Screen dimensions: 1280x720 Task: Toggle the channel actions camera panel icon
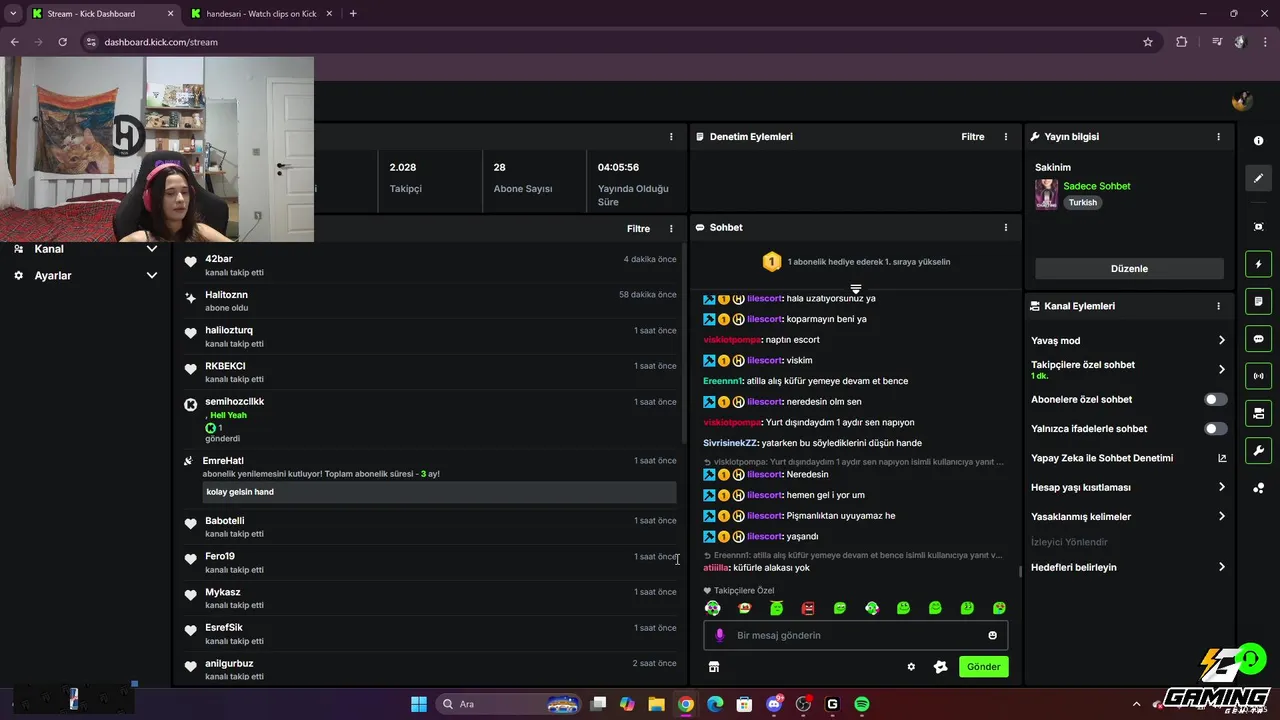tap(1258, 413)
